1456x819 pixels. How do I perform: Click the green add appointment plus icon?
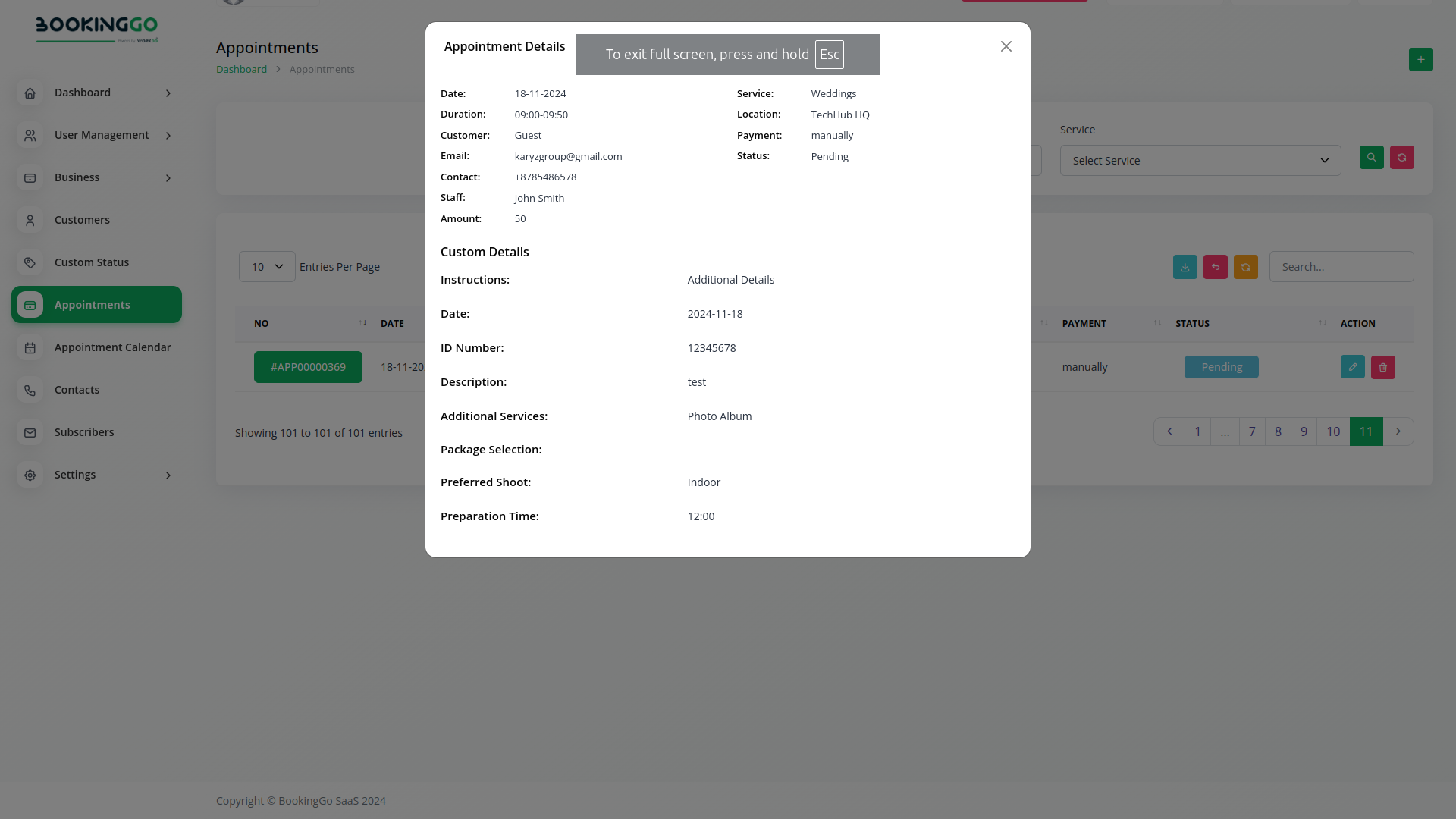coord(1420,59)
